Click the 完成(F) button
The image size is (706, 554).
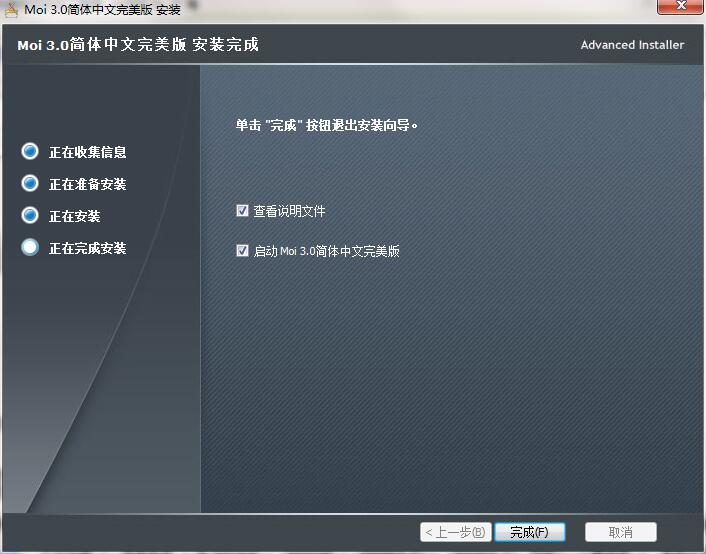pyautogui.click(x=530, y=532)
